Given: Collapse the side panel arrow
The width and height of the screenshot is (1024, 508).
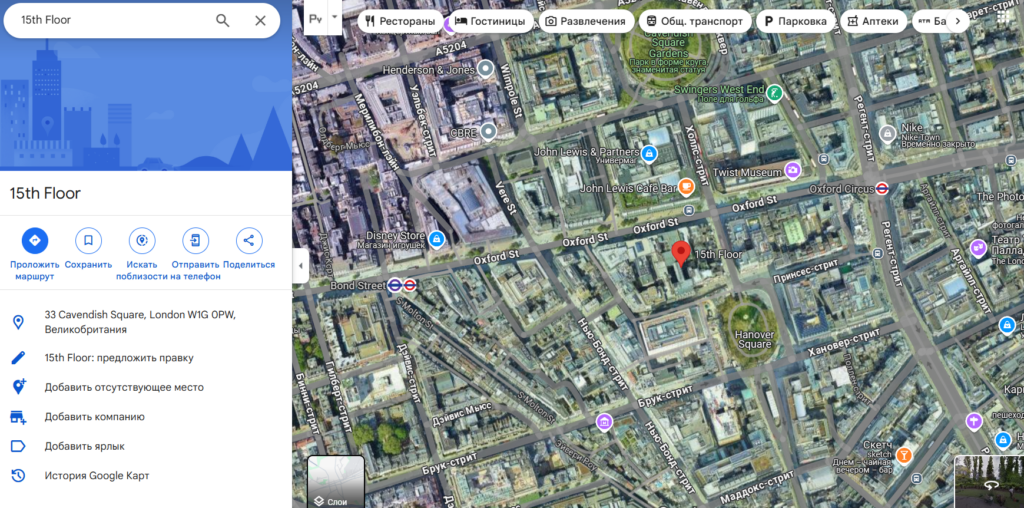Looking at the screenshot, I should coord(300,266).
